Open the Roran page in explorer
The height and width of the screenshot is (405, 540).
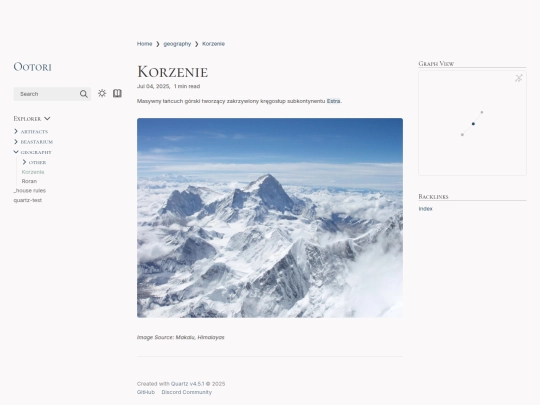pos(29,181)
